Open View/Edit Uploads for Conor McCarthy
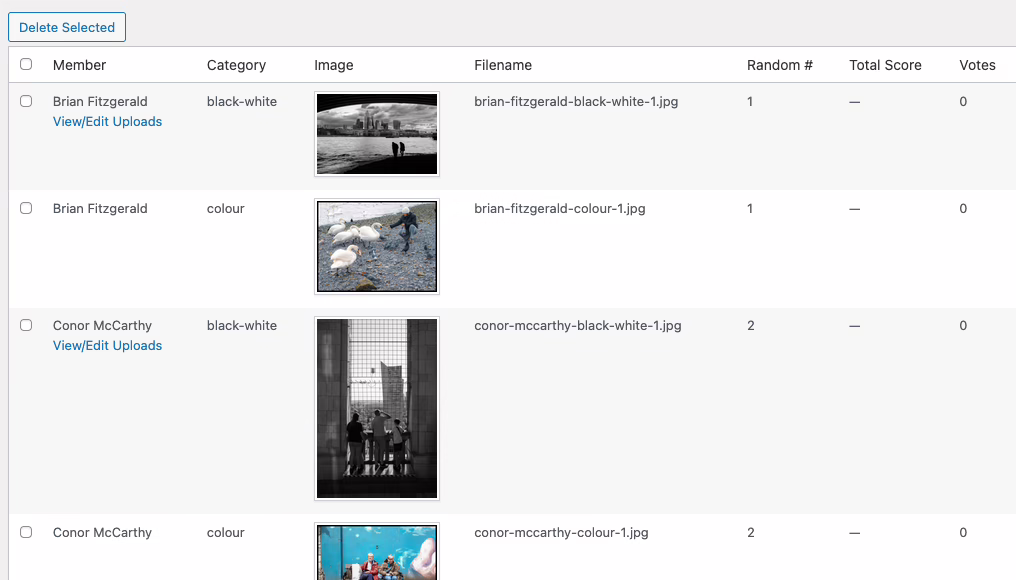 coord(107,346)
